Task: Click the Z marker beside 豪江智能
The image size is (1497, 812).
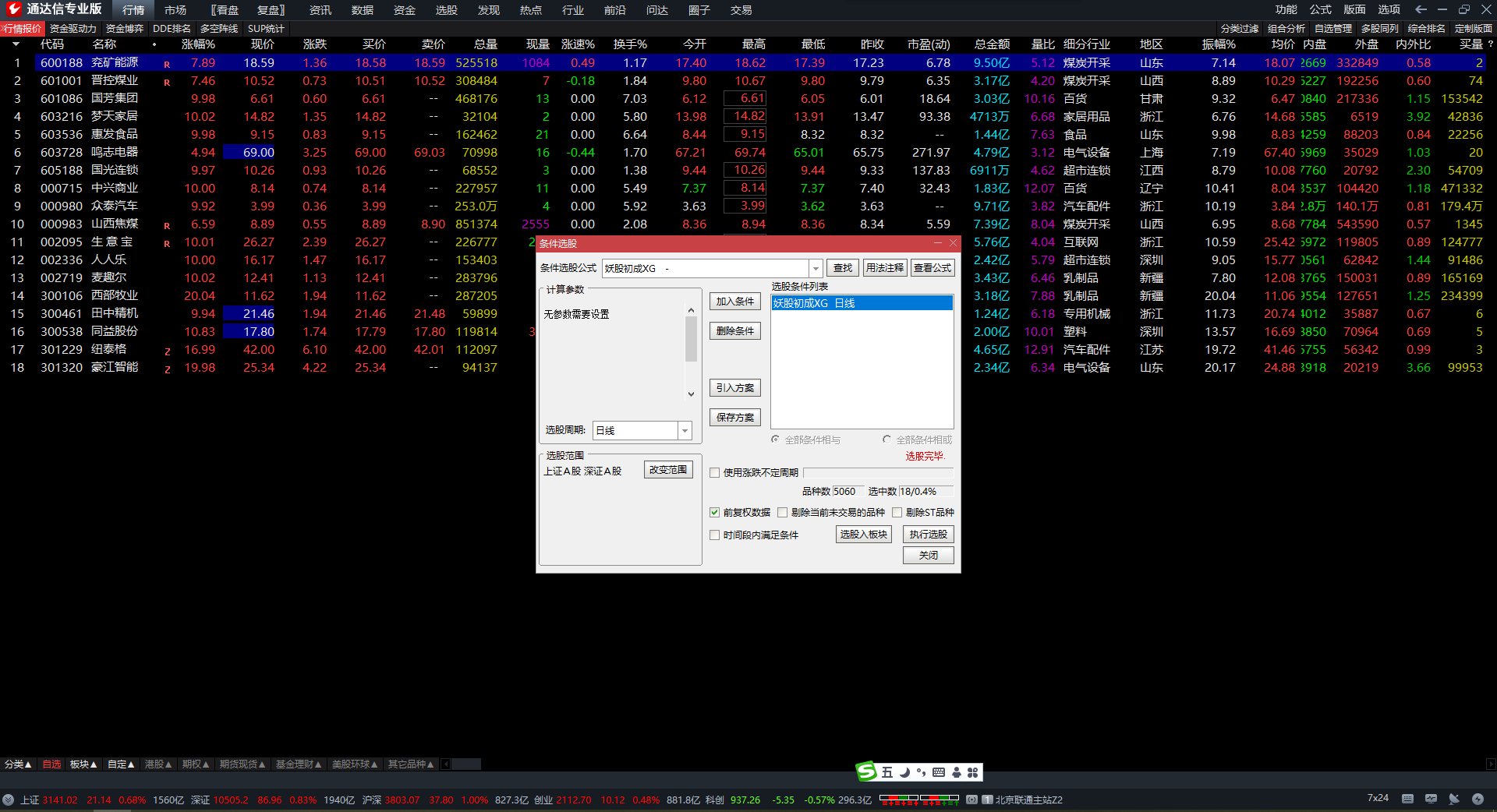Action: tap(167, 369)
